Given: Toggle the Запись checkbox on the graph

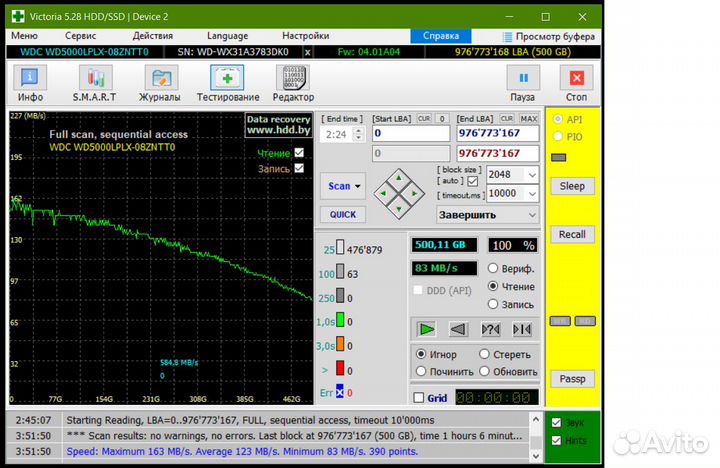Looking at the screenshot, I should [x=299, y=168].
